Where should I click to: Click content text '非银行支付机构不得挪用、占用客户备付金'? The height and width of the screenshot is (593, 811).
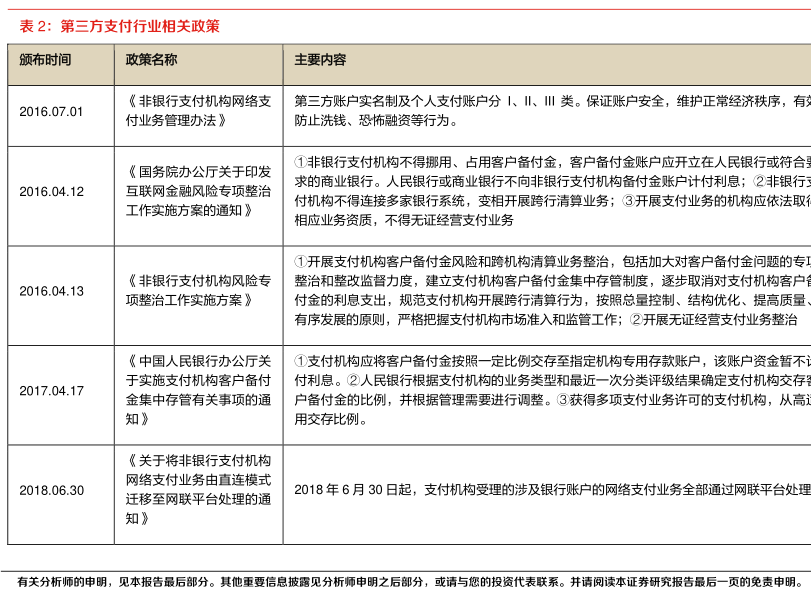point(432,162)
